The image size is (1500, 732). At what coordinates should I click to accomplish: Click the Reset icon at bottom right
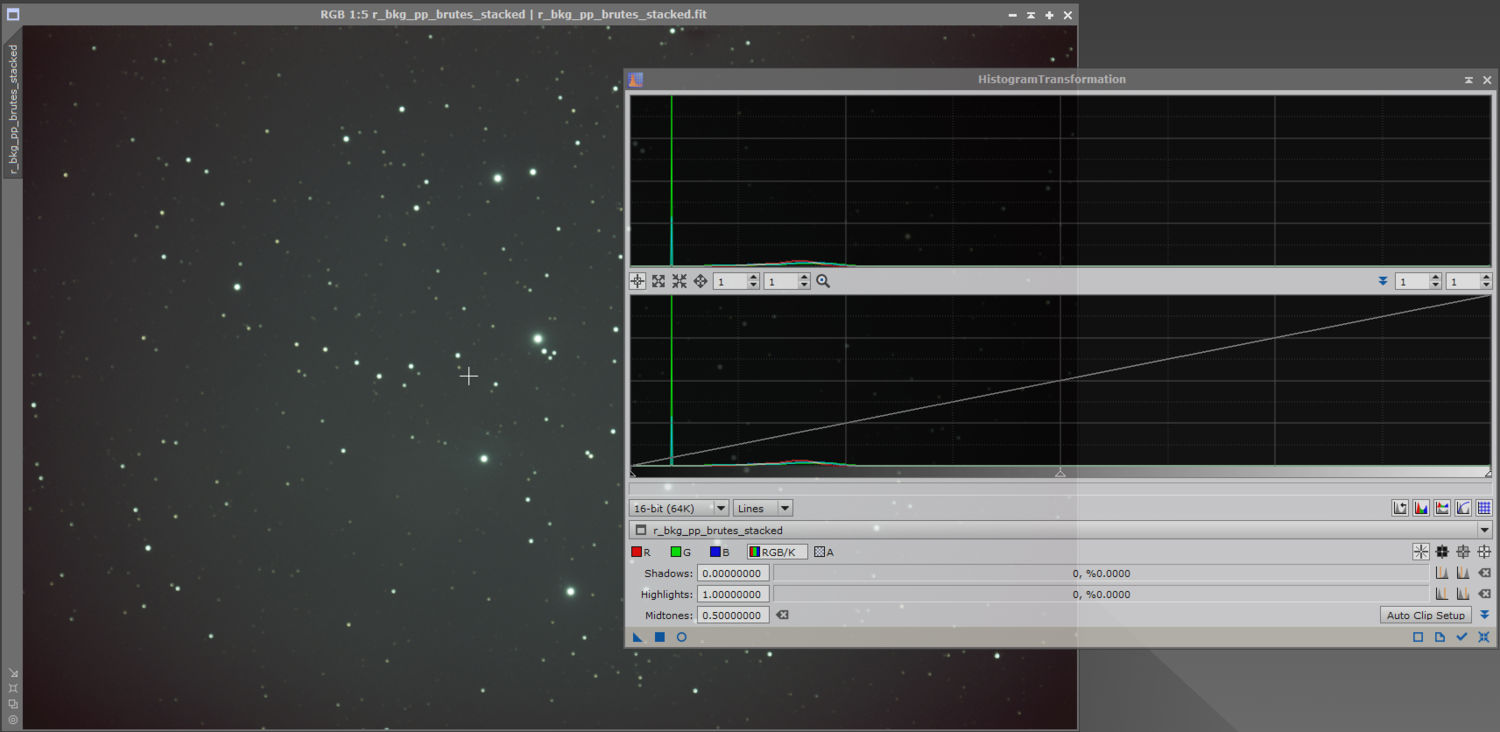[1484, 637]
